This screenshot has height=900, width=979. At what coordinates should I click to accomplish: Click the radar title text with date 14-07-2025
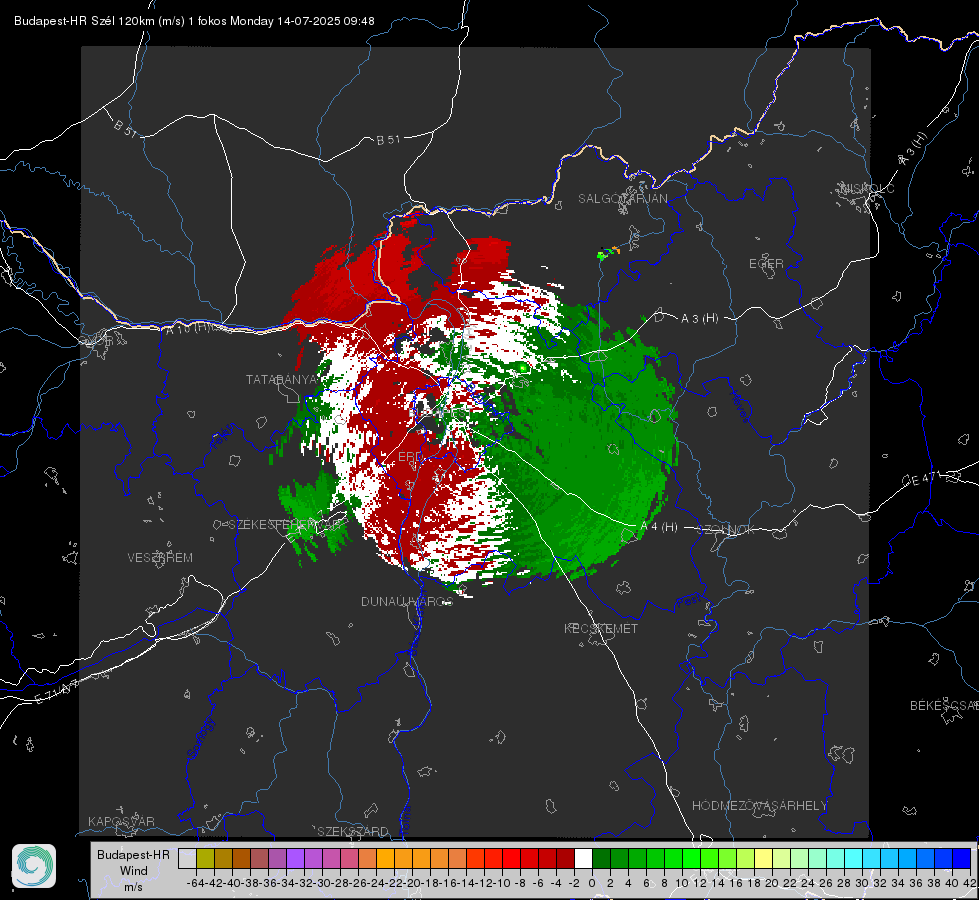pos(194,21)
